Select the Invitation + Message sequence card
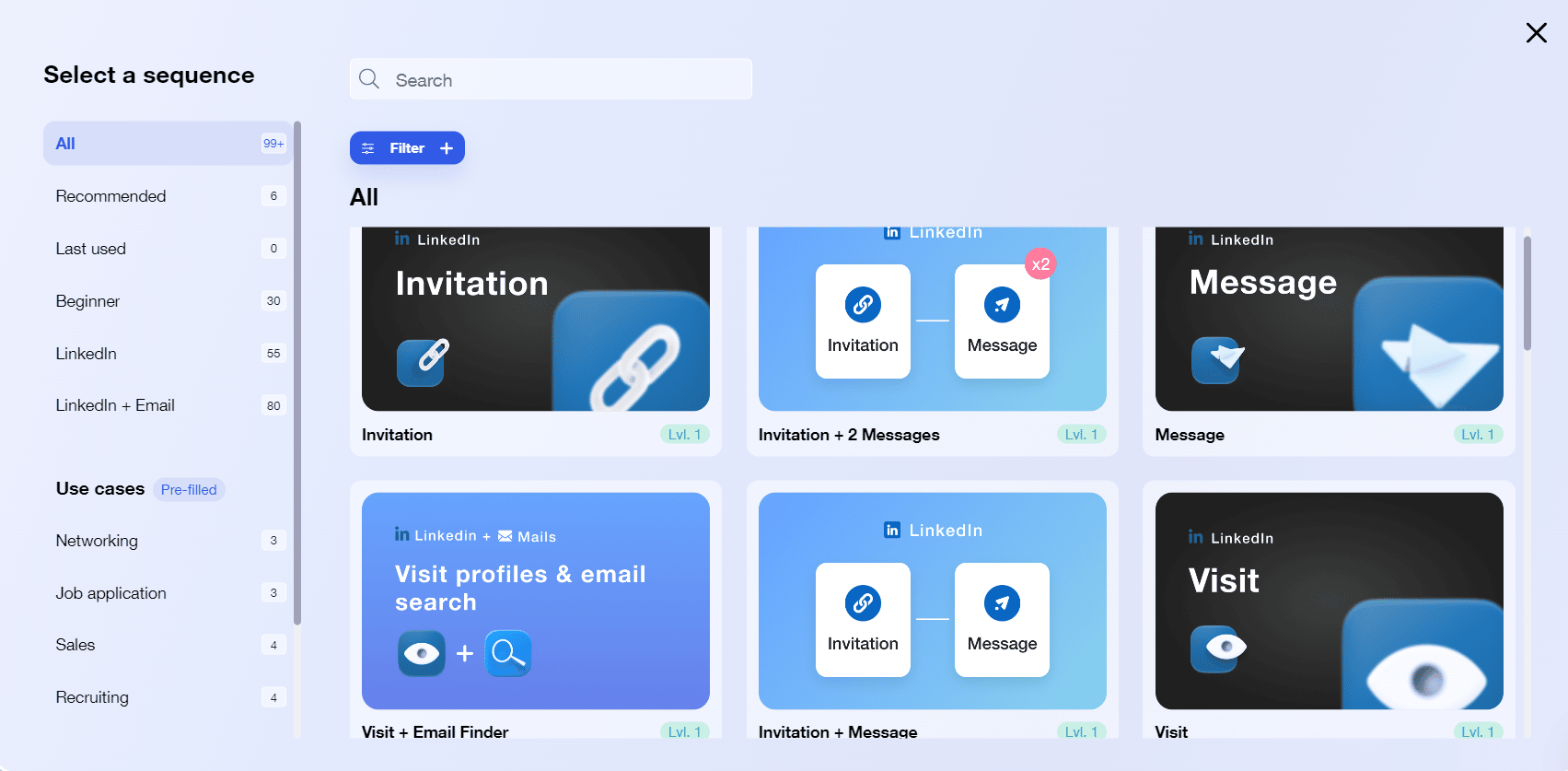 click(x=932, y=608)
